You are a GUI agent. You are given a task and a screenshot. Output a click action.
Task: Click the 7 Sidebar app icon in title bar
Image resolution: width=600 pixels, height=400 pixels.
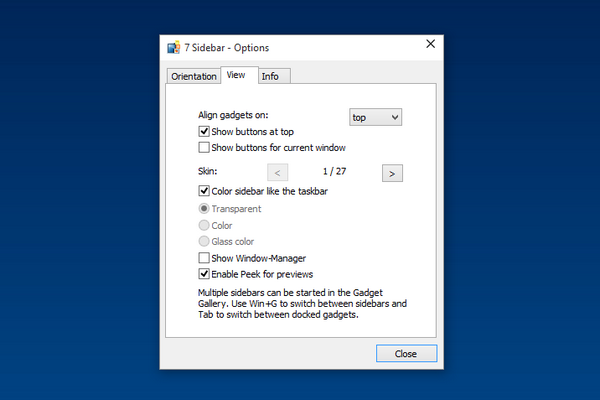(172, 47)
